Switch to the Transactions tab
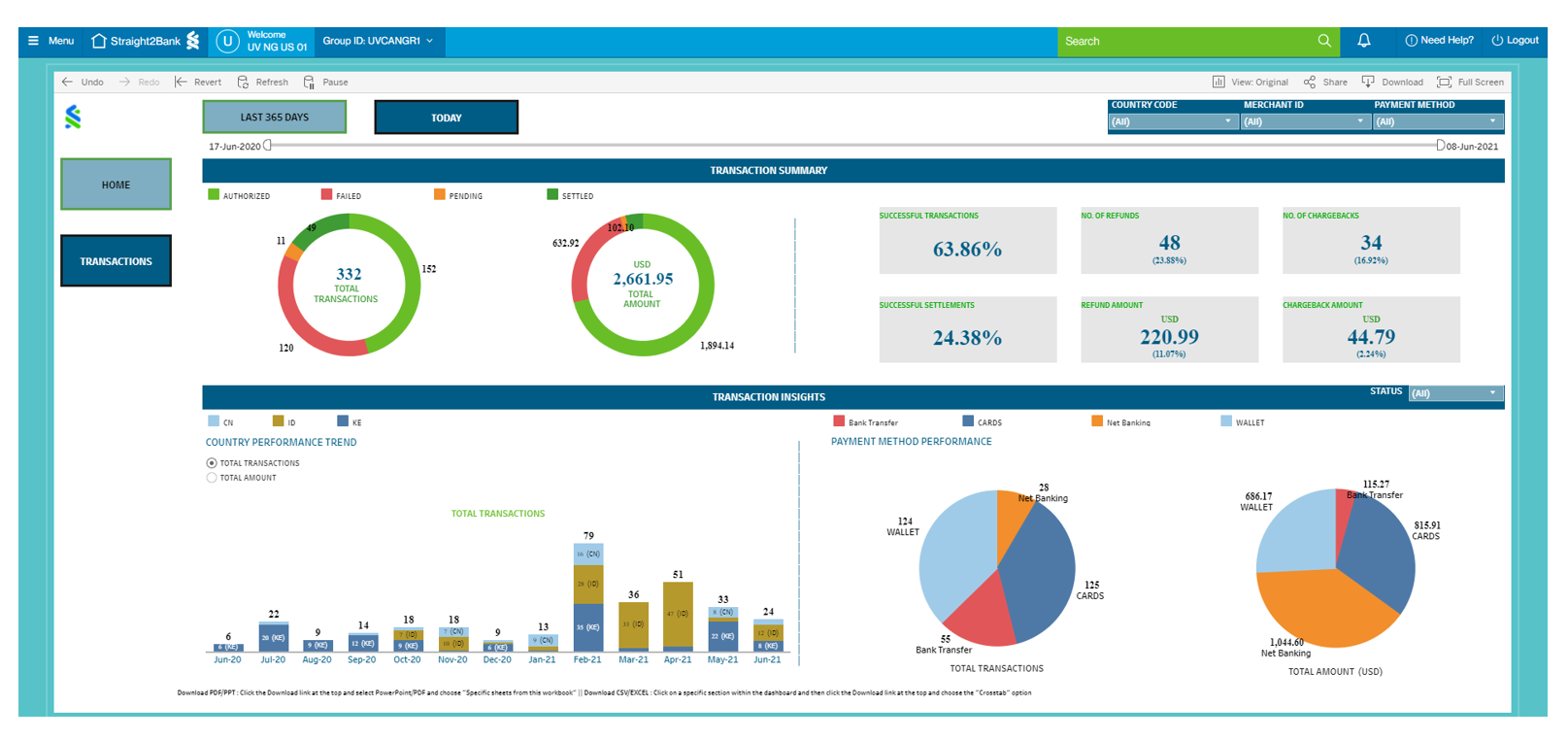 [x=116, y=261]
